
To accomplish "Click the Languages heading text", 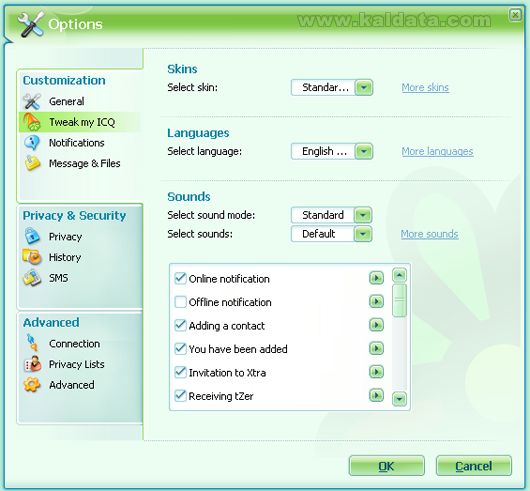I will (x=198, y=133).
